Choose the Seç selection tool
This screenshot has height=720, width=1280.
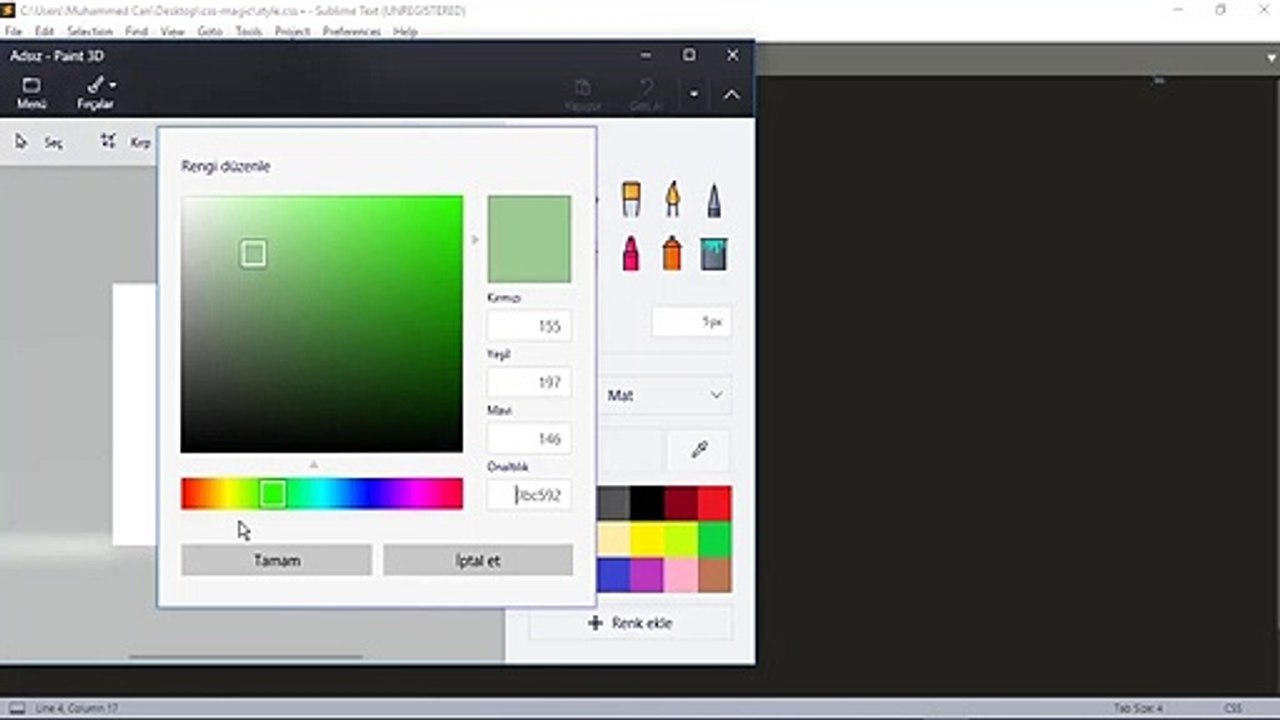(x=40, y=143)
